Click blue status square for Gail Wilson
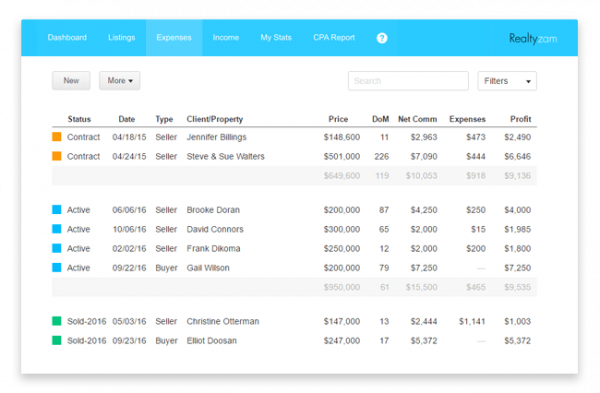This screenshot has height=393, width=600. [x=57, y=267]
